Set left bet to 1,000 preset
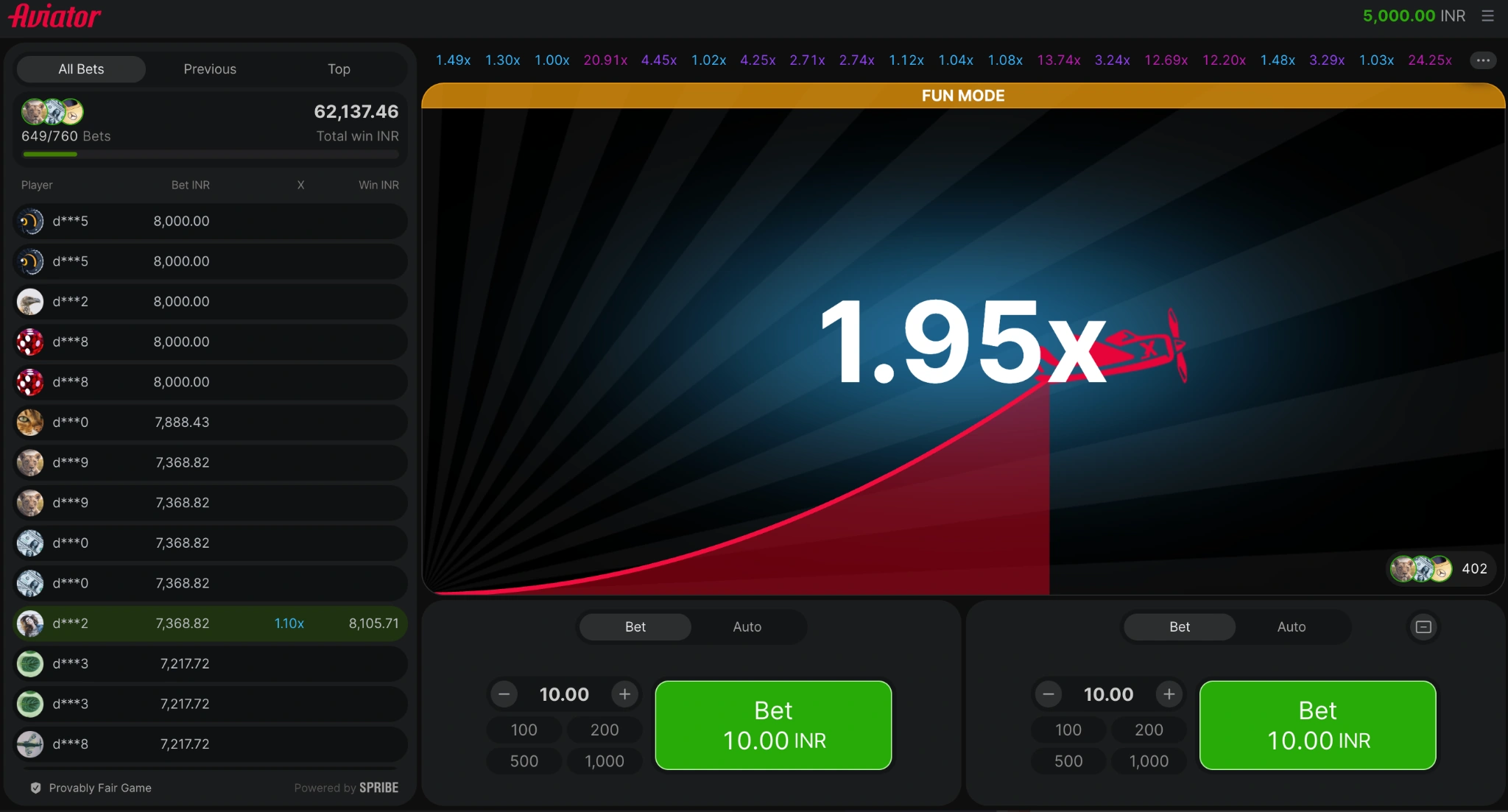This screenshot has height=812, width=1508. [605, 761]
